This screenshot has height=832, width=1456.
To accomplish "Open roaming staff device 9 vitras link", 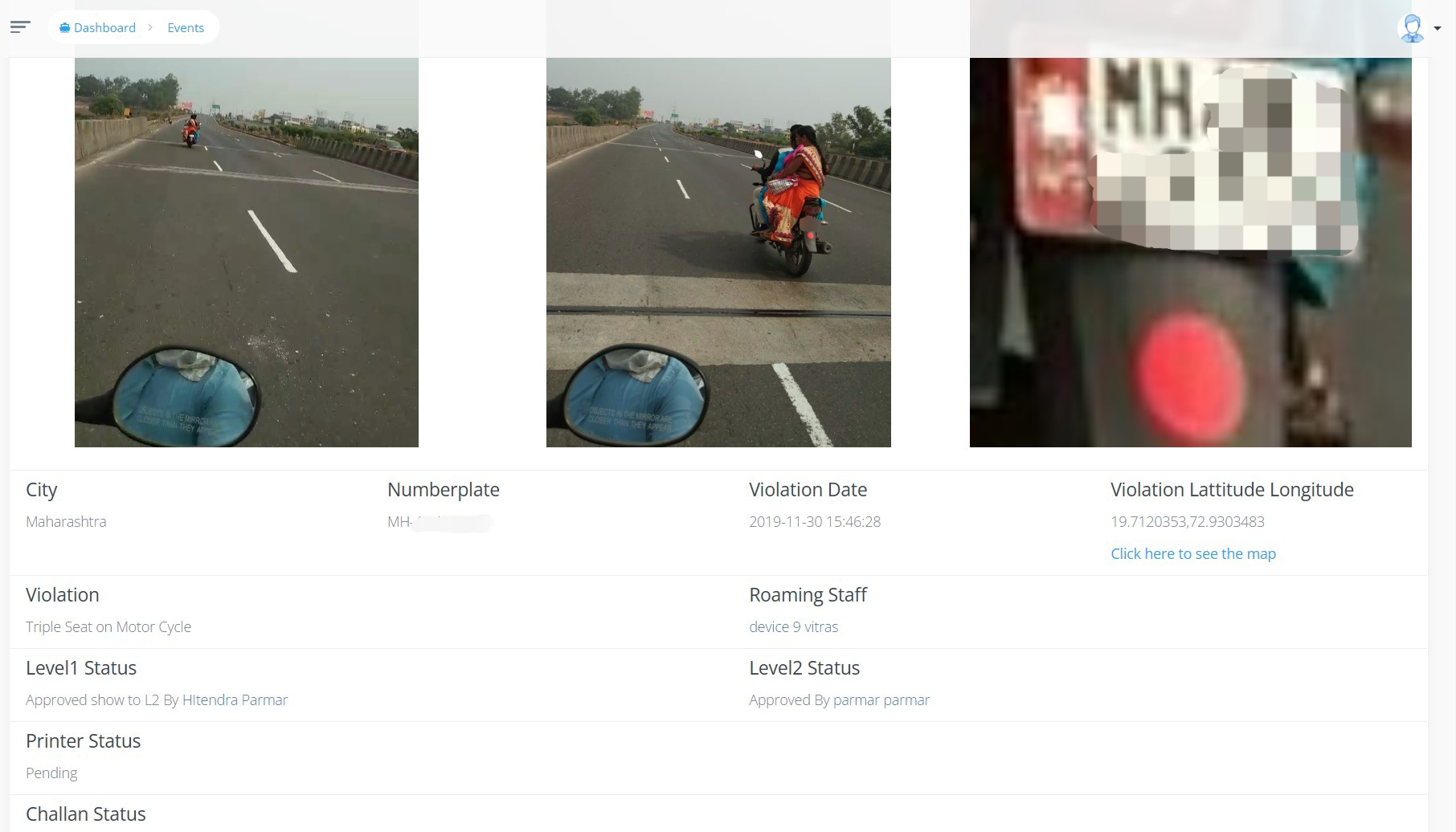I will click(x=793, y=626).
